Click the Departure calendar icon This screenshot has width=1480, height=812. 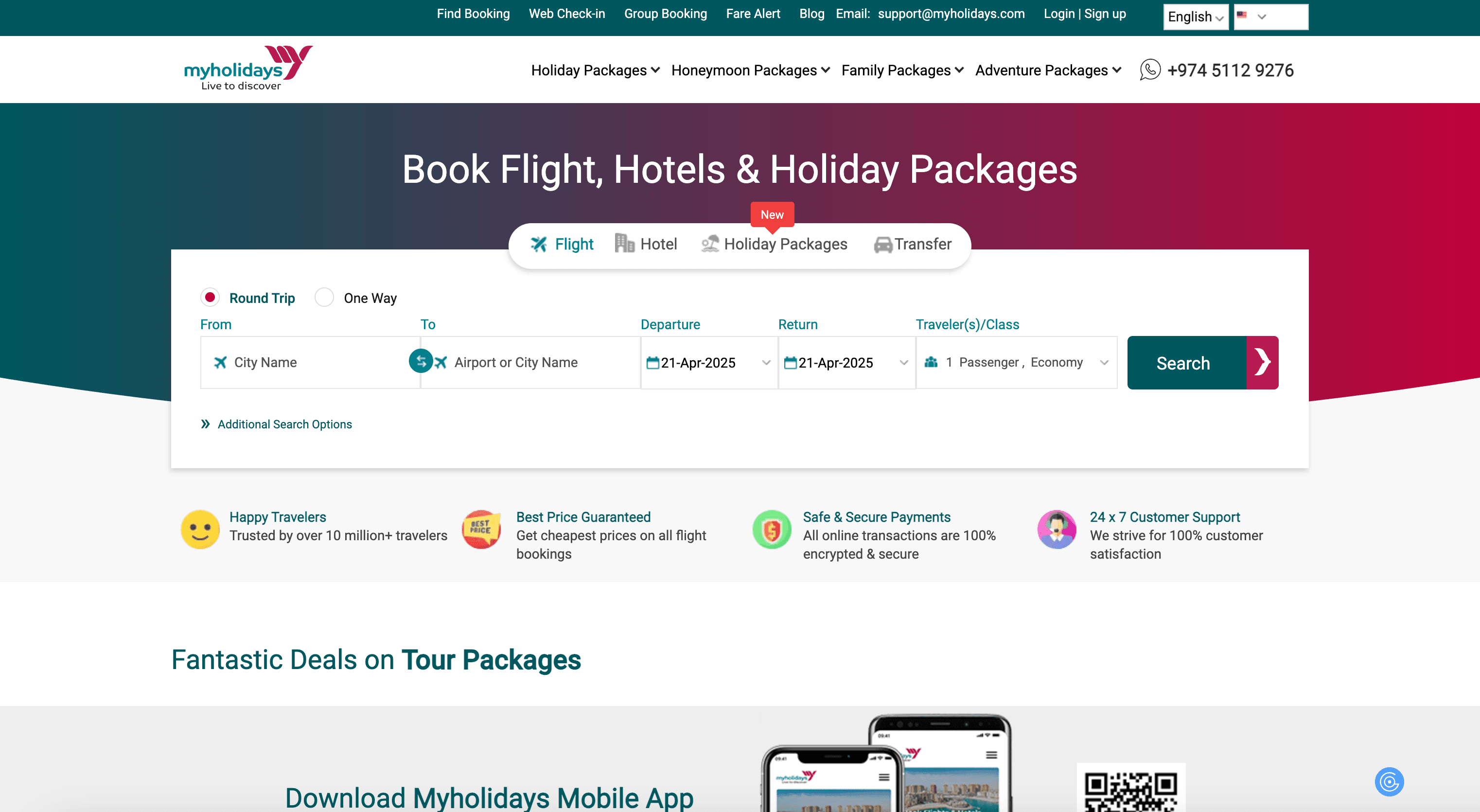(652, 363)
